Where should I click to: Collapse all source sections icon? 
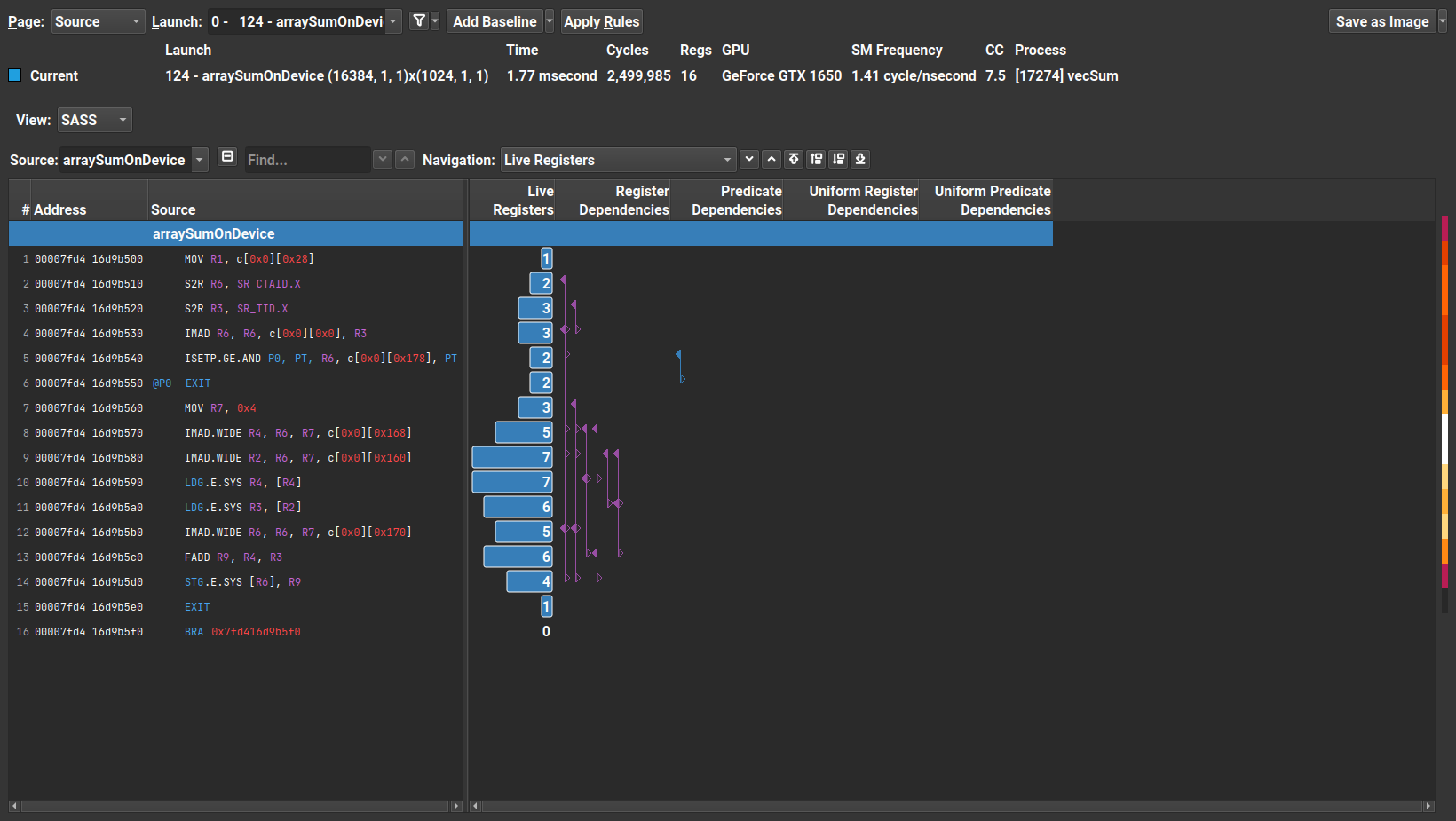[x=227, y=157]
